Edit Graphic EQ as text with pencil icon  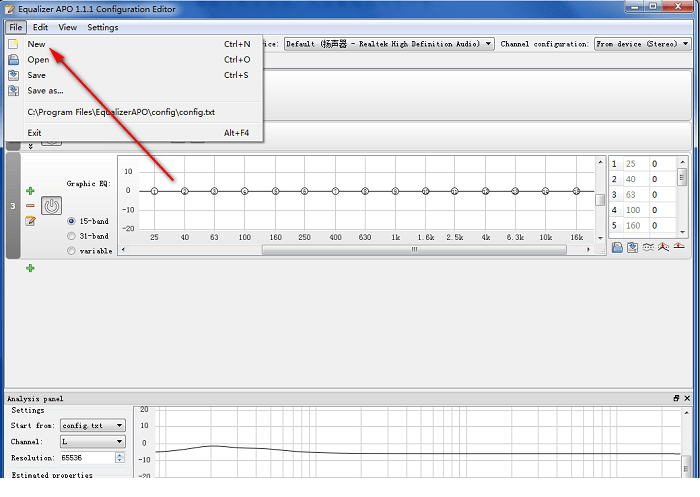click(30, 221)
